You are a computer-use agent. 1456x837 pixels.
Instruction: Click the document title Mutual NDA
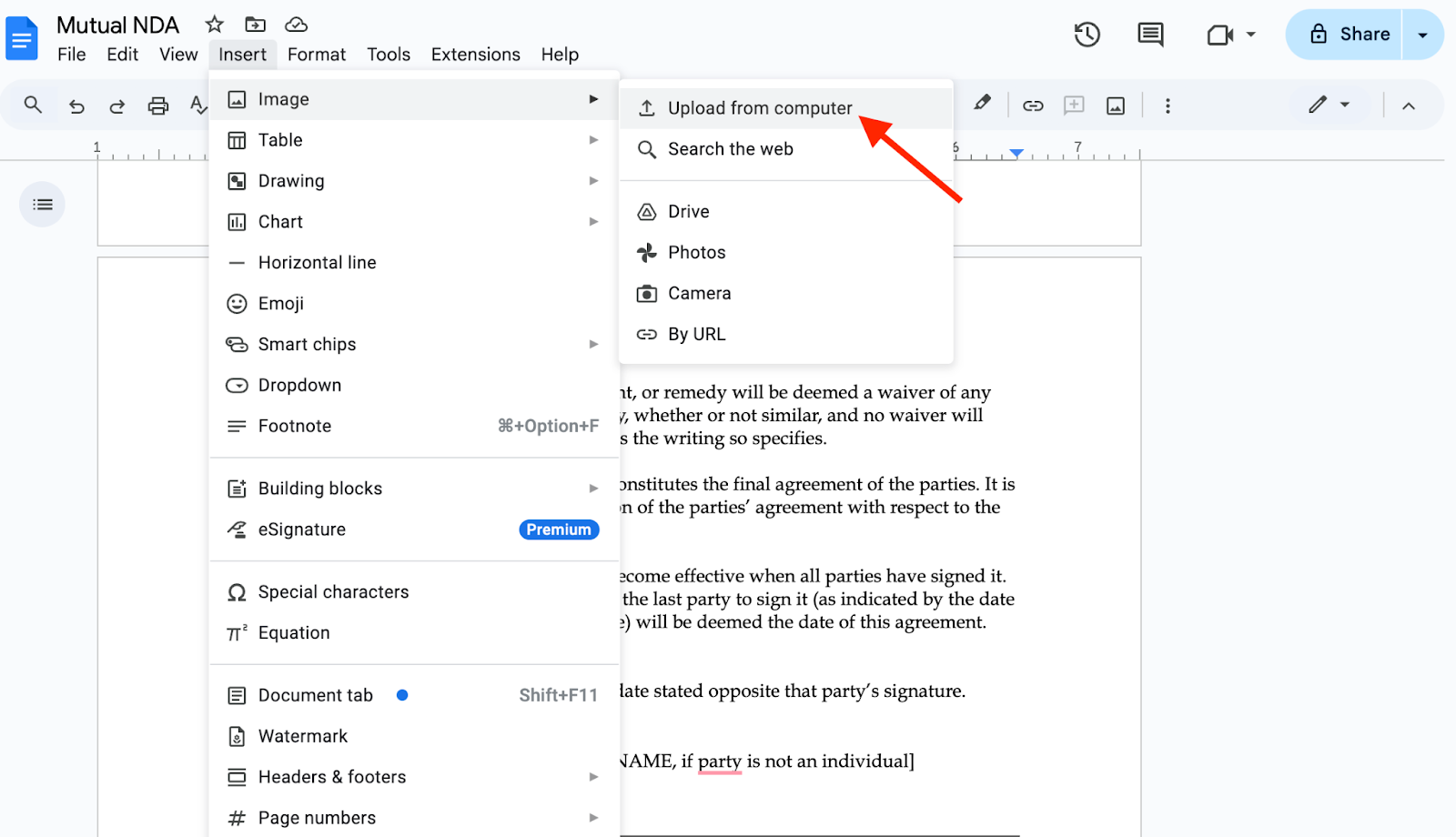[117, 25]
